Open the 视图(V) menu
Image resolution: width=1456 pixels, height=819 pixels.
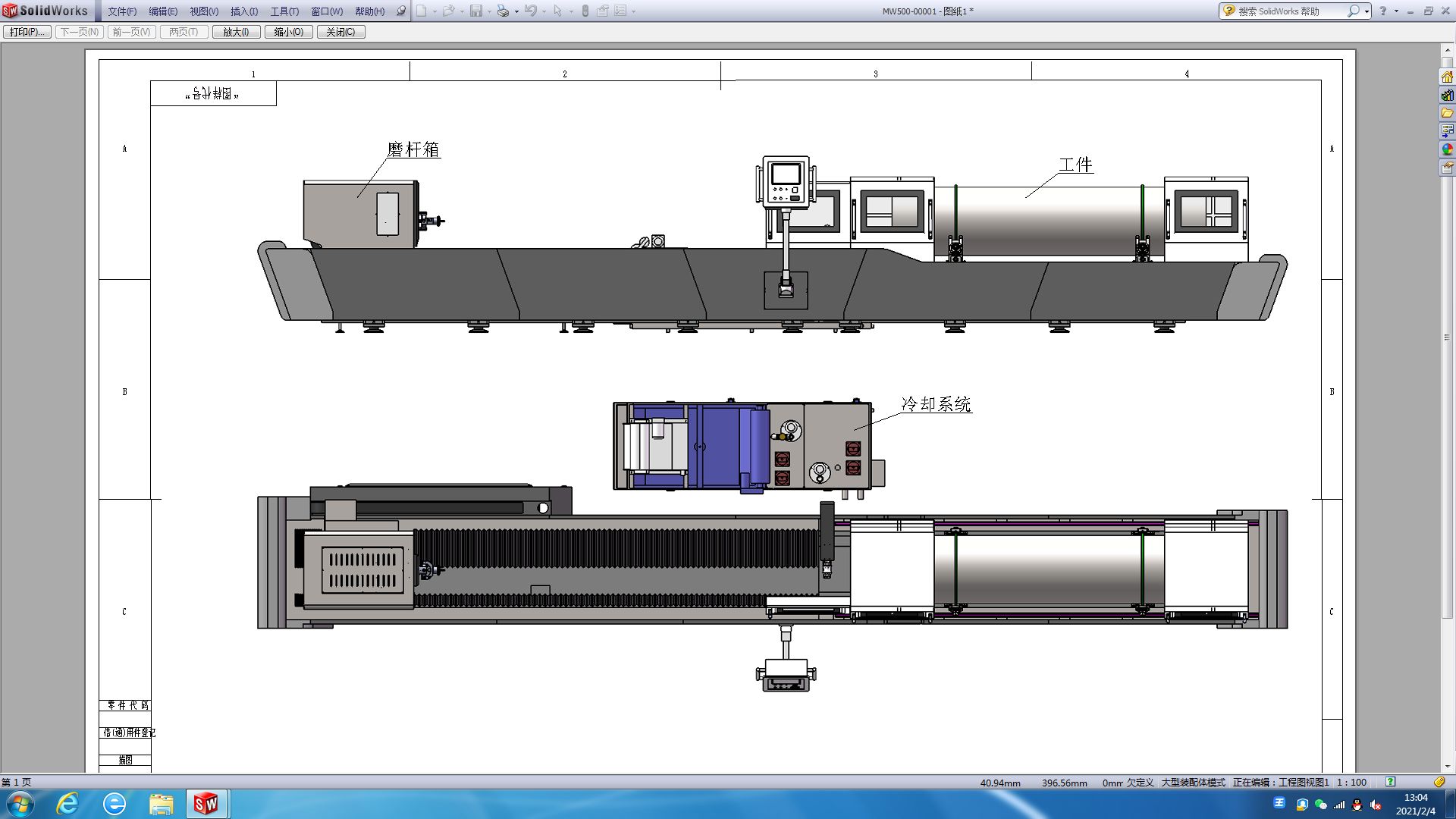pyautogui.click(x=204, y=11)
